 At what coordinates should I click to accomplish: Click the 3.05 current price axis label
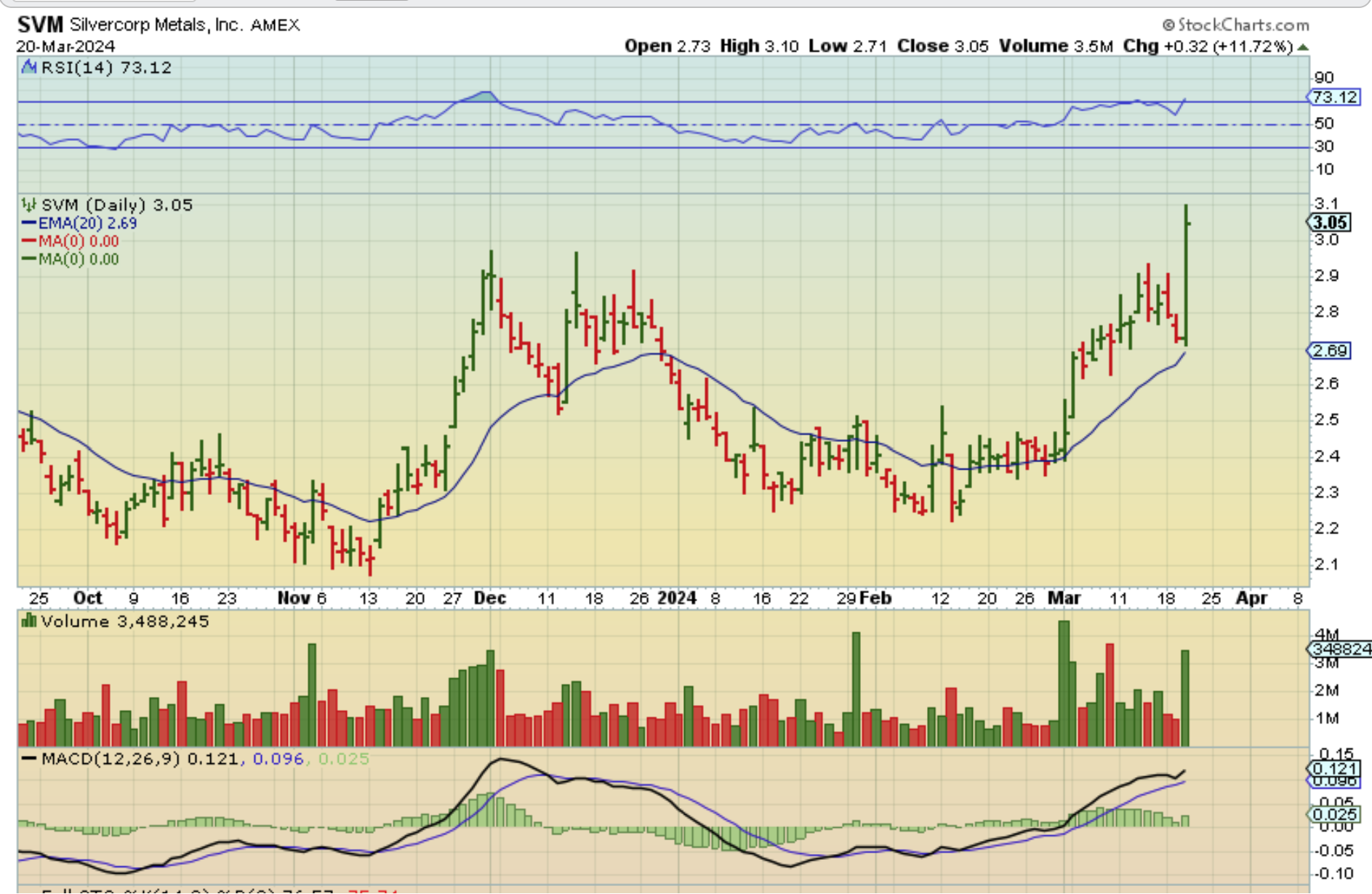pyautogui.click(x=1330, y=222)
